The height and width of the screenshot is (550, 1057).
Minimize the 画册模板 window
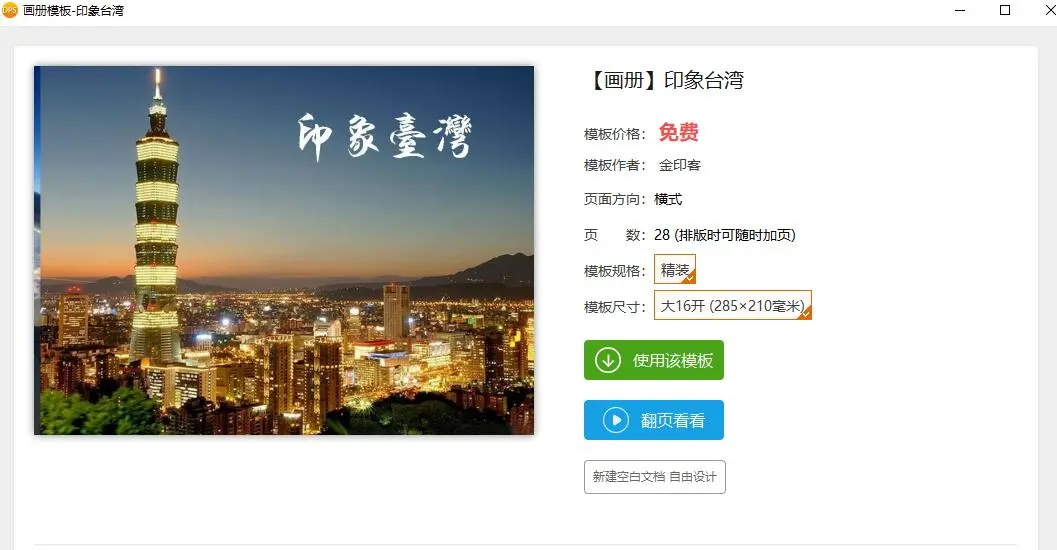pyautogui.click(x=960, y=11)
